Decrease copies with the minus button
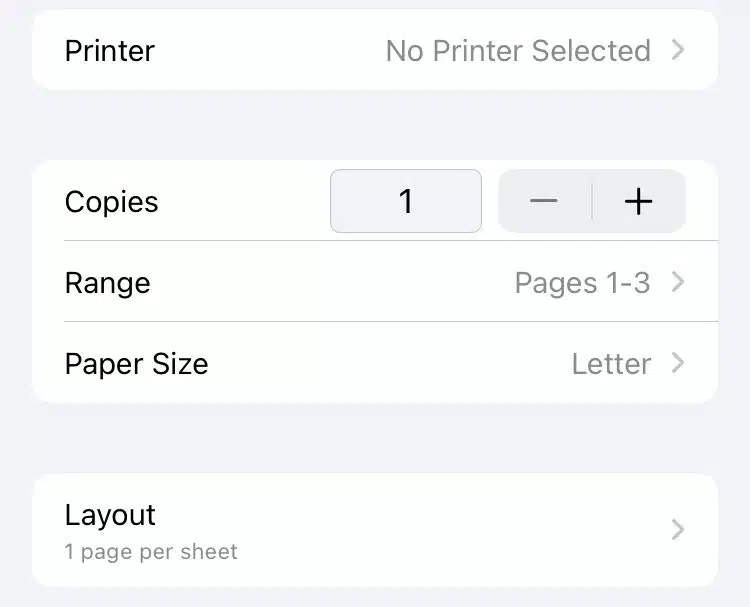 pos(544,201)
